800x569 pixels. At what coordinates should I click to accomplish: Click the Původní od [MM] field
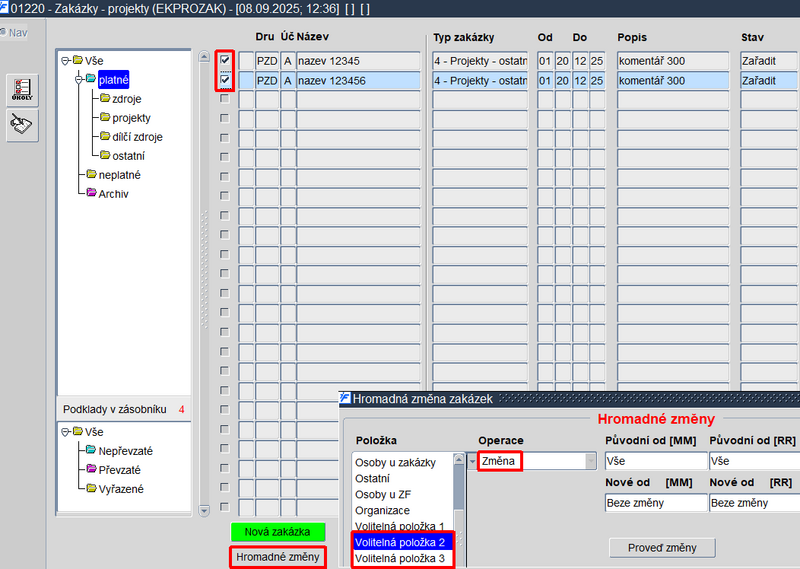coord(656,461)
